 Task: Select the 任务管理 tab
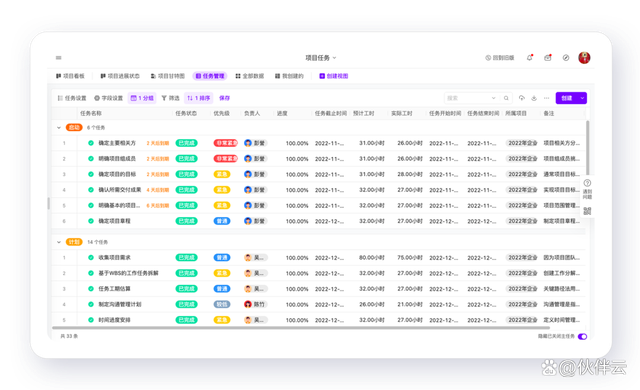(210, 76)
